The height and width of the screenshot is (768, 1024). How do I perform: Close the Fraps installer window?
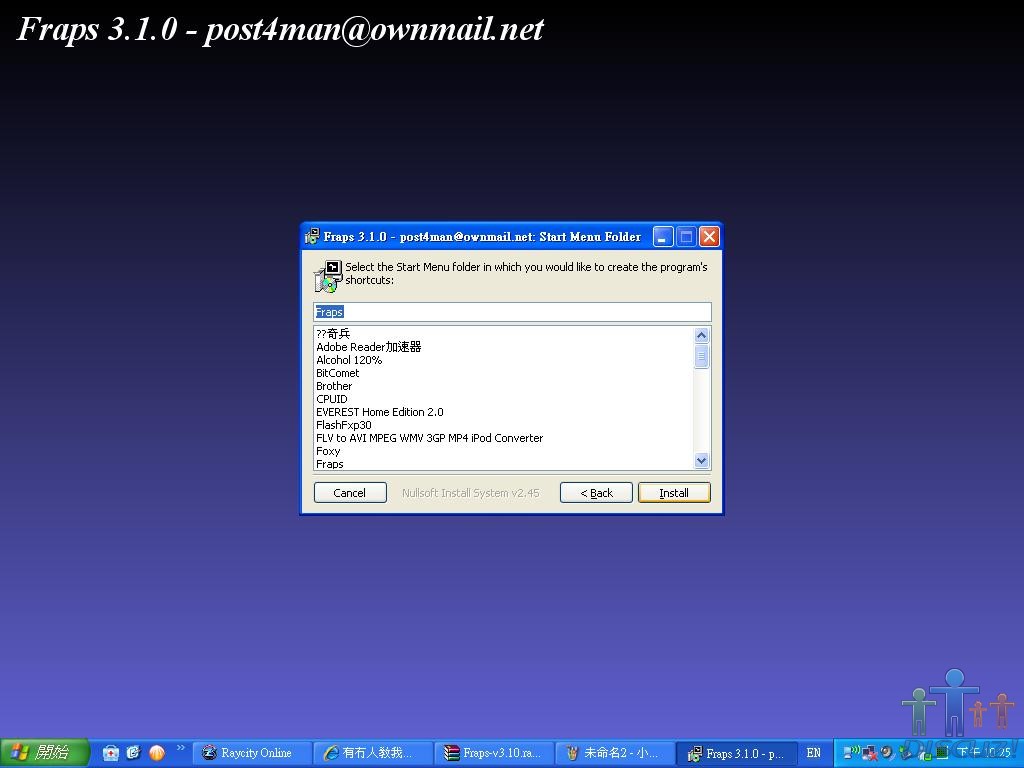coord(709,236)
